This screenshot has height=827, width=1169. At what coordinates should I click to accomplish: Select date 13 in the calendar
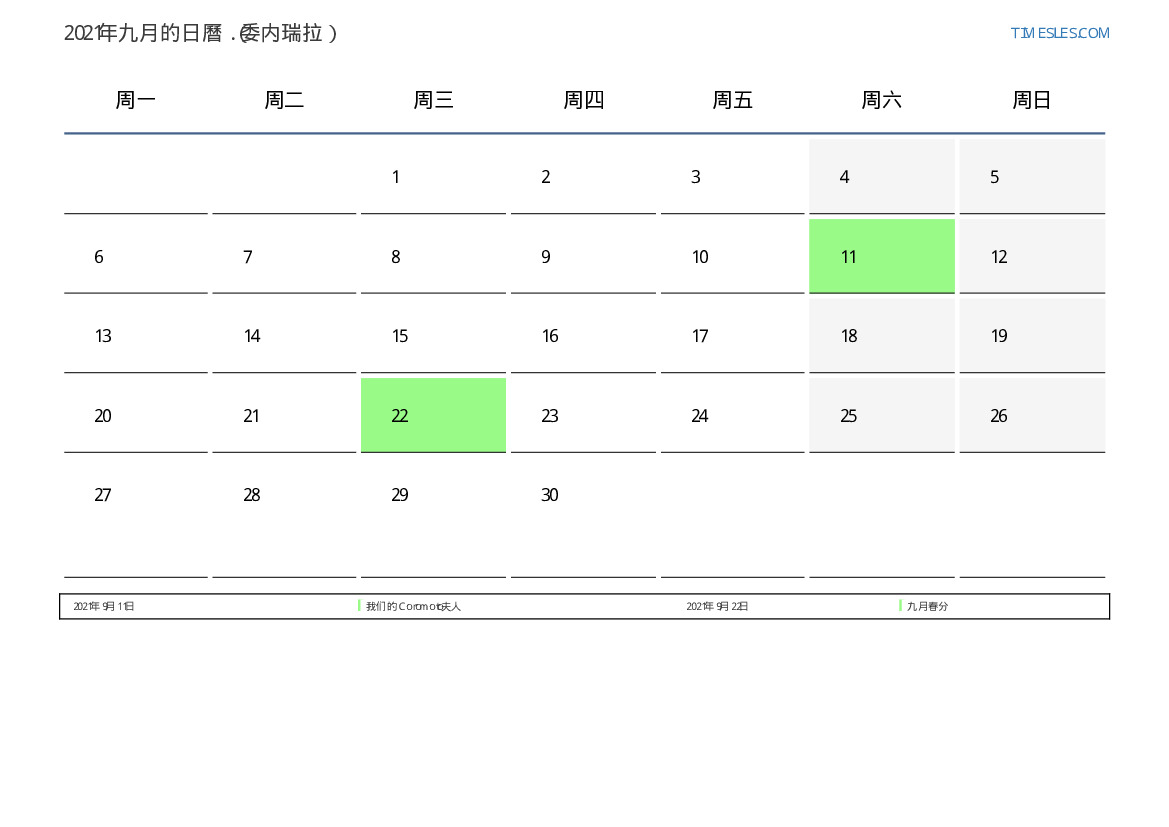pyautogui.click(x=136, y=336)
